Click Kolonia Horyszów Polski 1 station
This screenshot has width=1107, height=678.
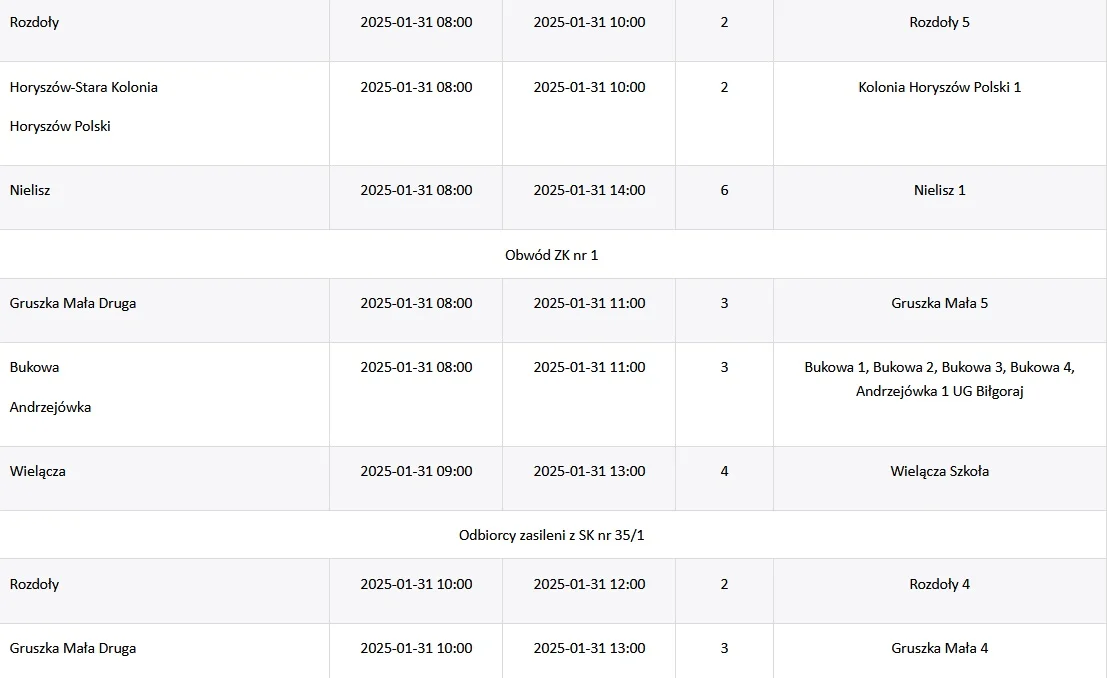coord(939,87)
